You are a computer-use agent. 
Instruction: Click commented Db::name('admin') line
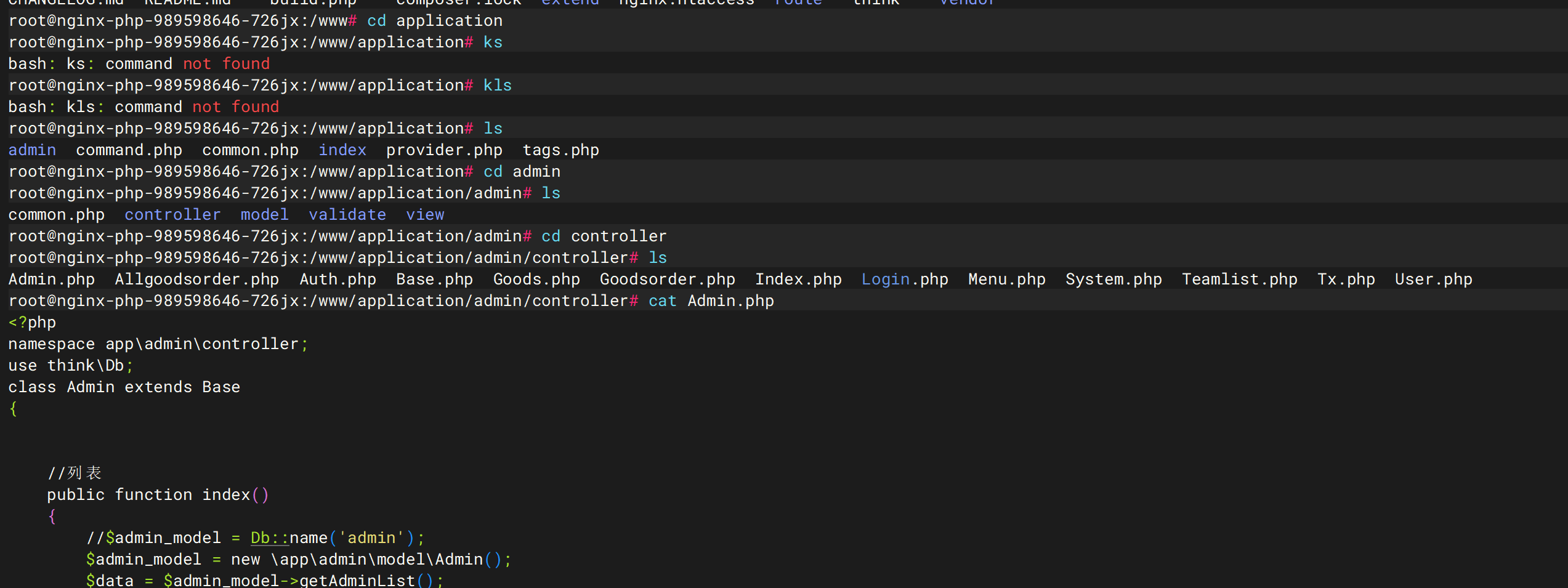256,538
